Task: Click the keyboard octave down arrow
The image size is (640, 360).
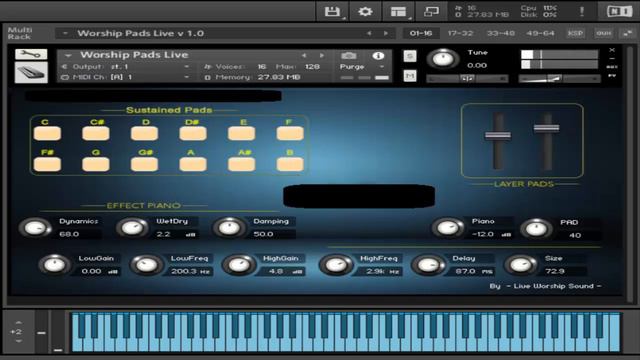Action: 18,340
